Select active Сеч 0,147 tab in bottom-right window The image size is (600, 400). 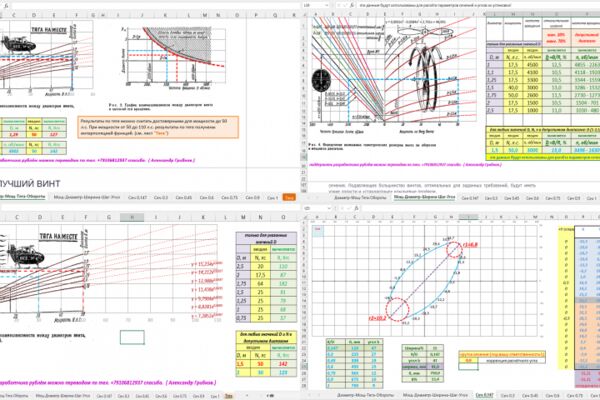(484, 395)
